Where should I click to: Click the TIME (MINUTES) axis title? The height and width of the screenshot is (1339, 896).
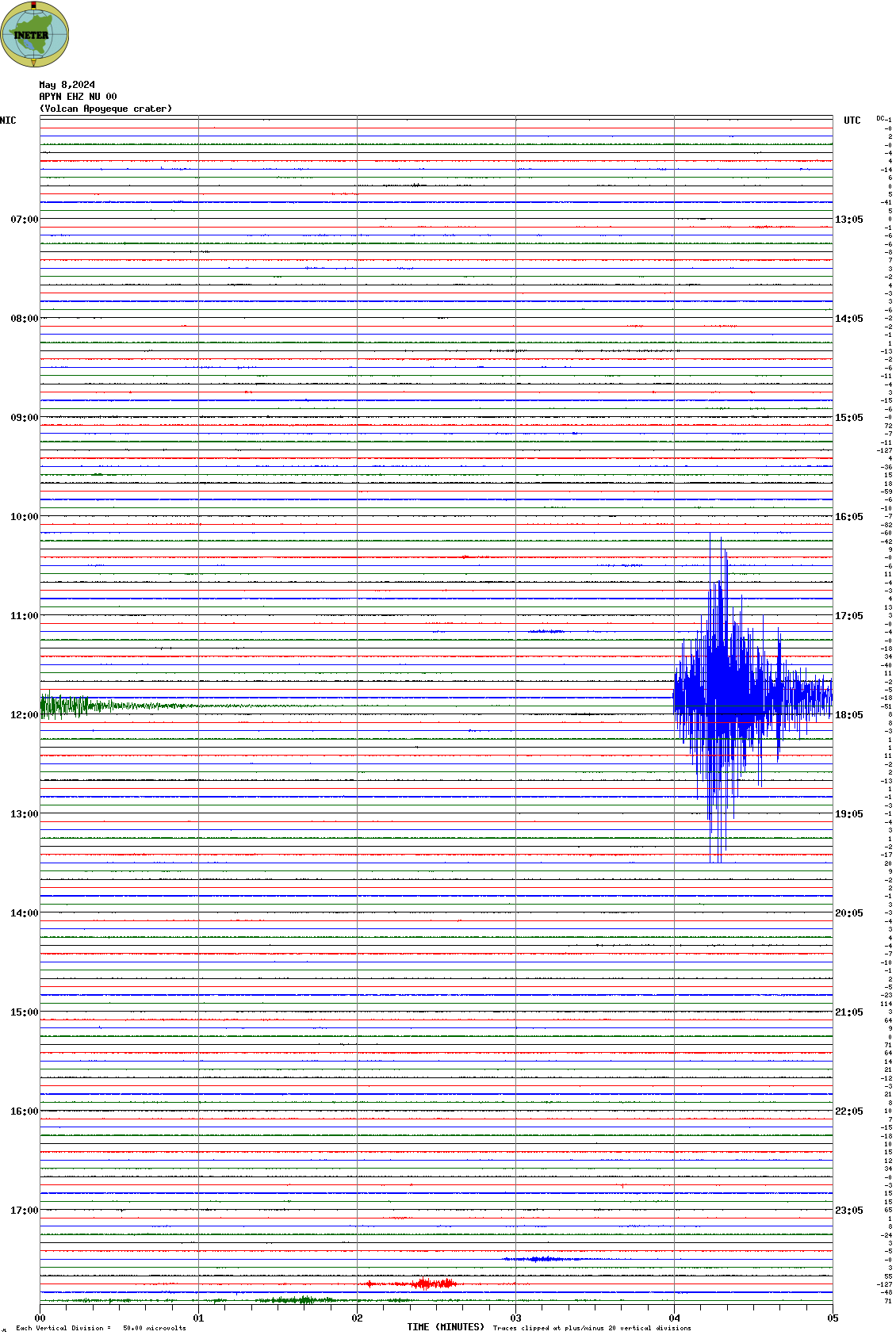[x=446, y=1327]
